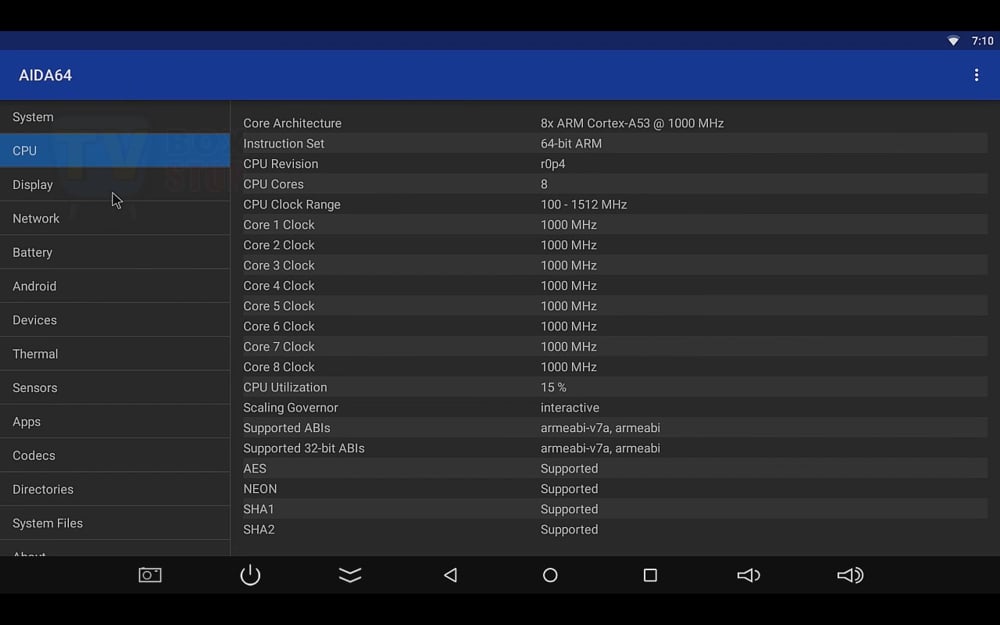Open the Android section

(x=115, y=286)
